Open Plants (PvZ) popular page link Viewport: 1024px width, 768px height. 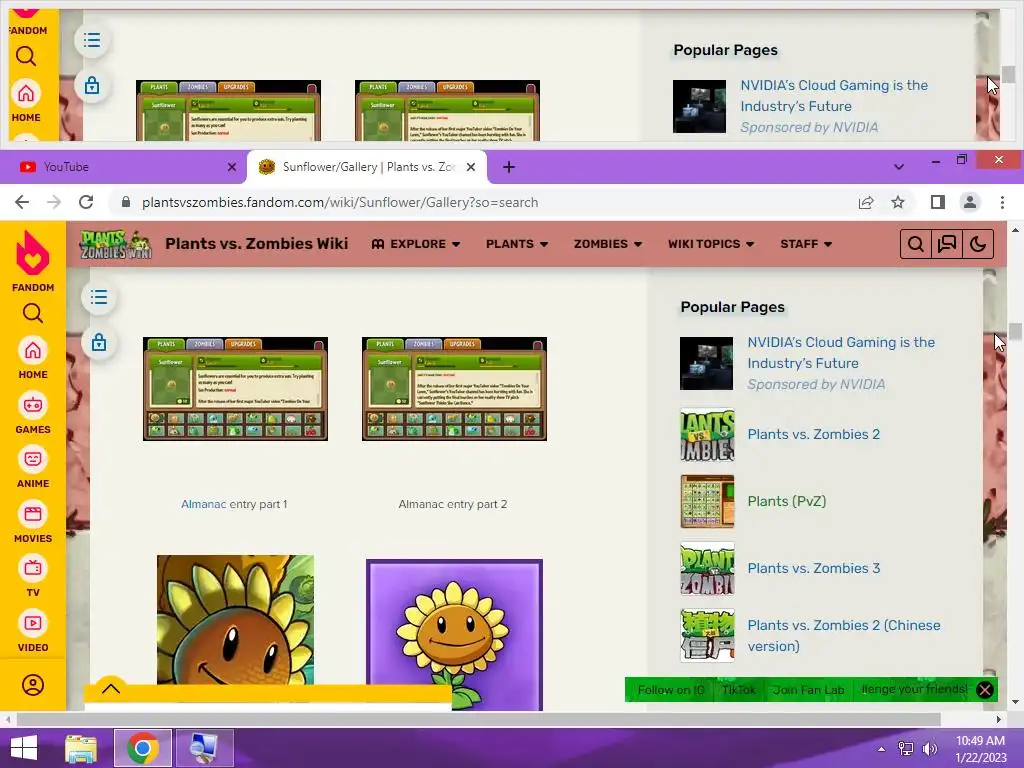point(787,502)
